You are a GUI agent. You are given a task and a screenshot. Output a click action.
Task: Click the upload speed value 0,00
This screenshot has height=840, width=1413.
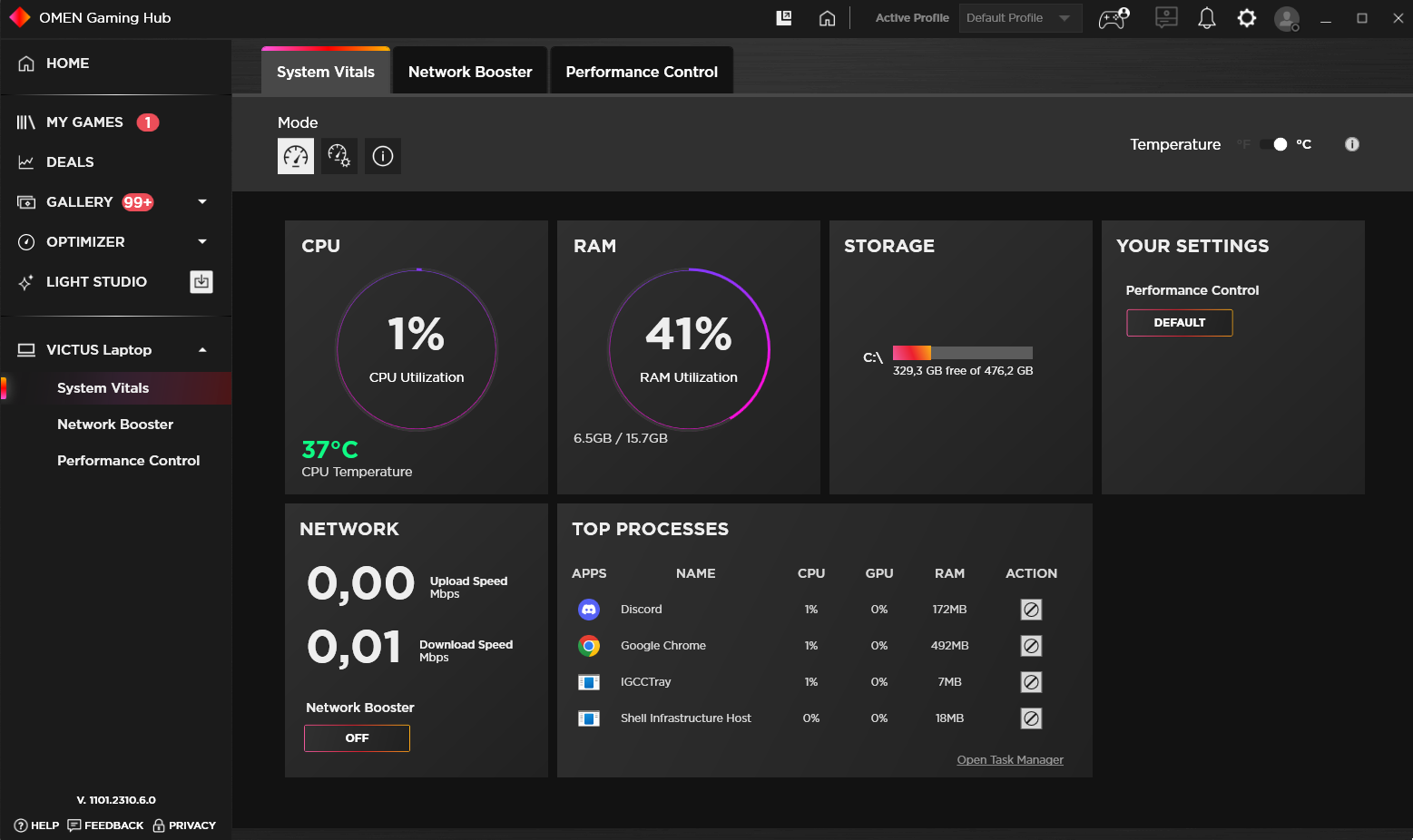point(361,583)
